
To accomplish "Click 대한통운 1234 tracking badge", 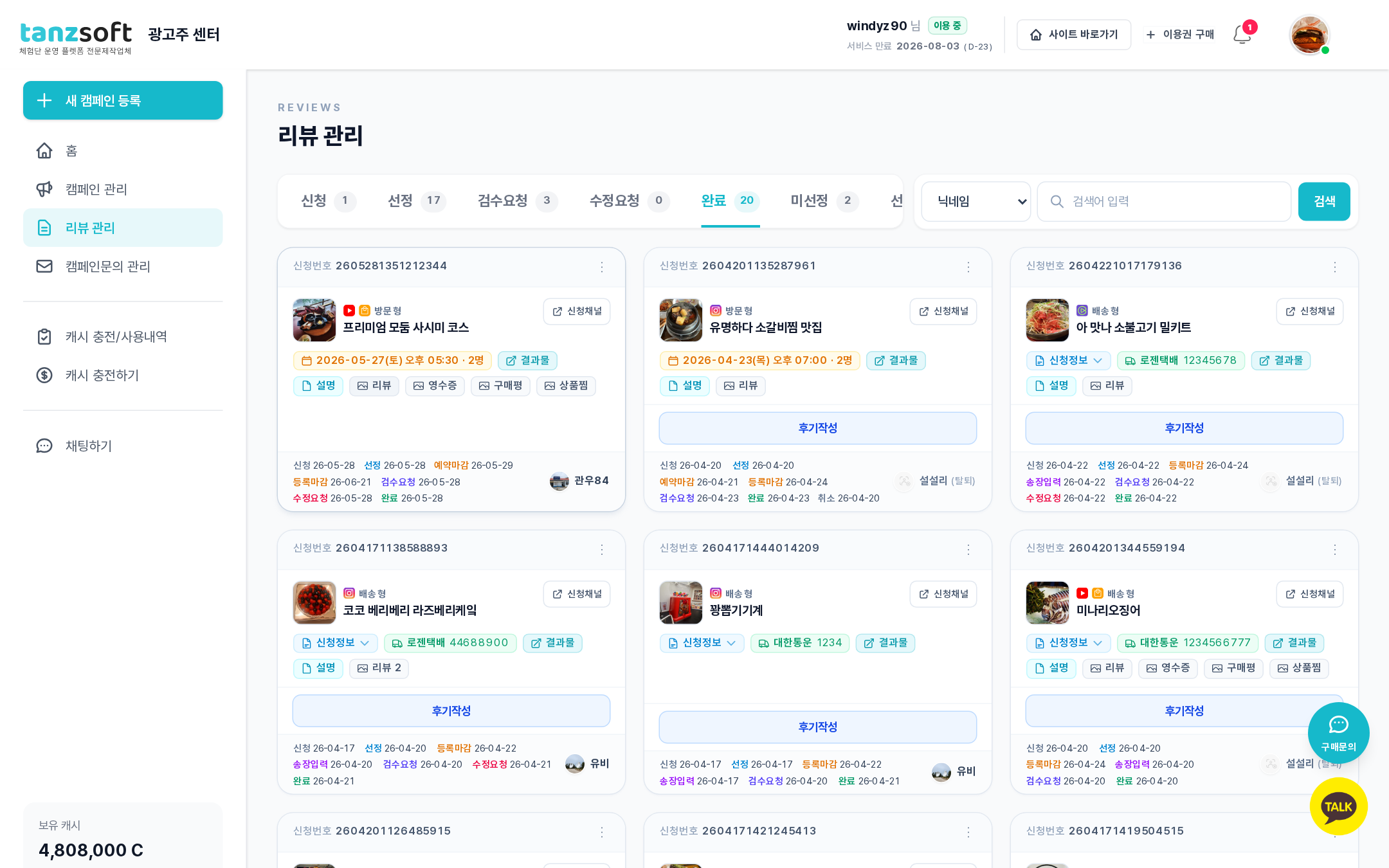I will pyautogui.click(x=800, y=643).
